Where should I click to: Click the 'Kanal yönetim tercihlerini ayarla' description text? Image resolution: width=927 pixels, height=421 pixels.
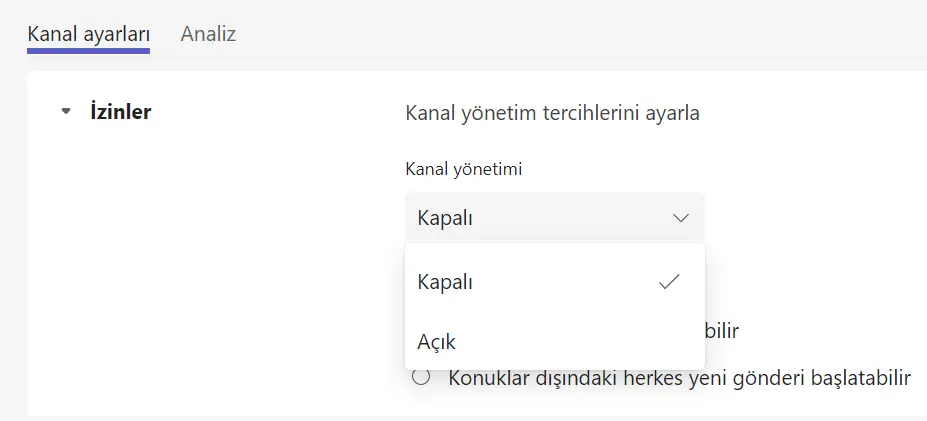pyautogui.click(x=552, y=112)
